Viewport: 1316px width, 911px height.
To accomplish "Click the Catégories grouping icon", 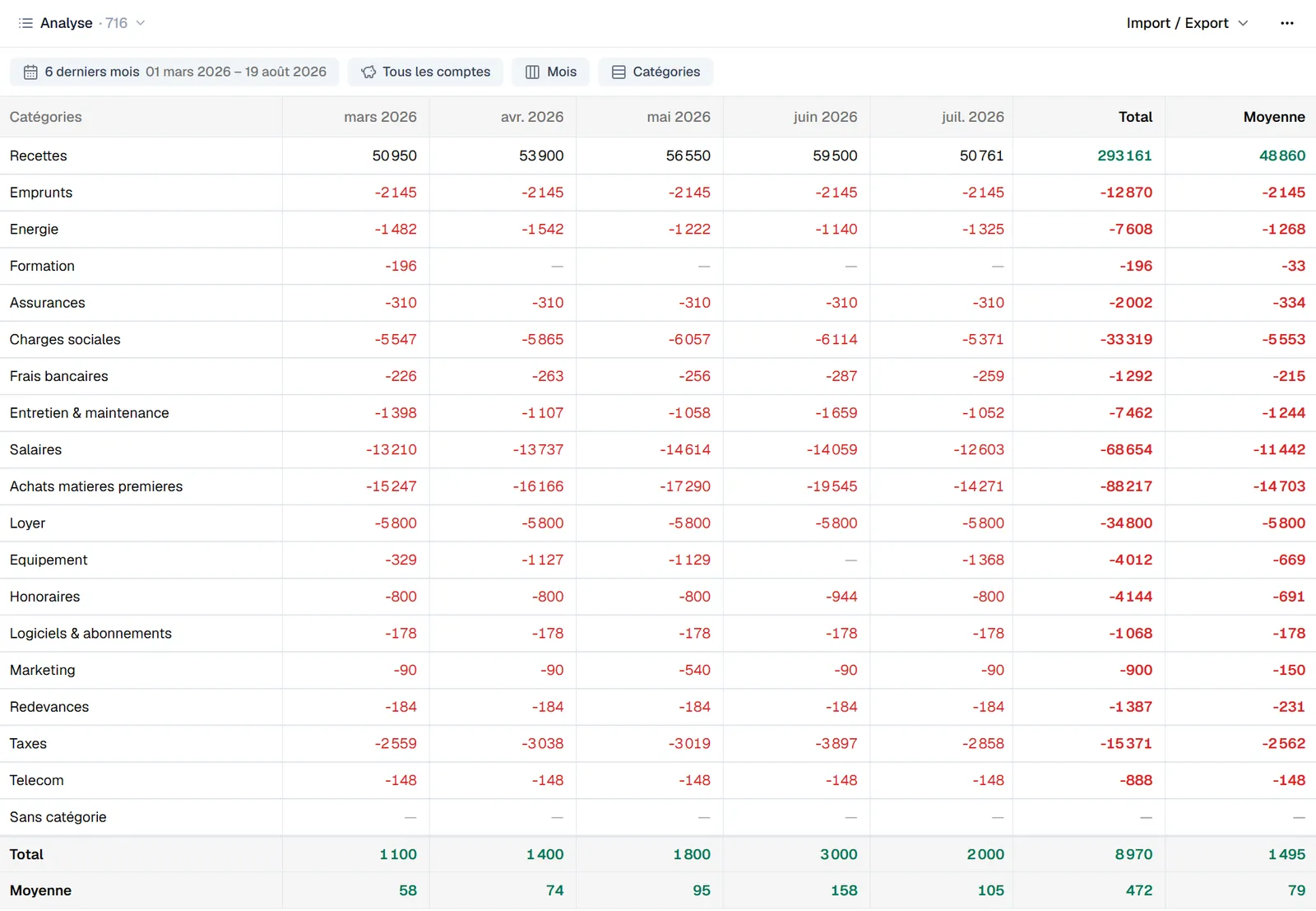I will coord(619,72).
